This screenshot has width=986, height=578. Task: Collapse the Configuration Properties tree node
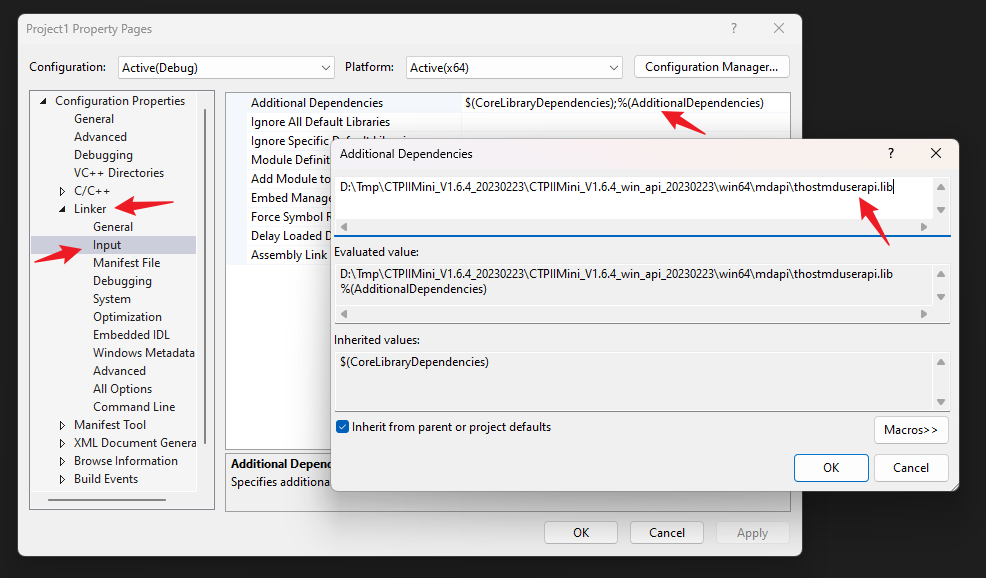43,101
